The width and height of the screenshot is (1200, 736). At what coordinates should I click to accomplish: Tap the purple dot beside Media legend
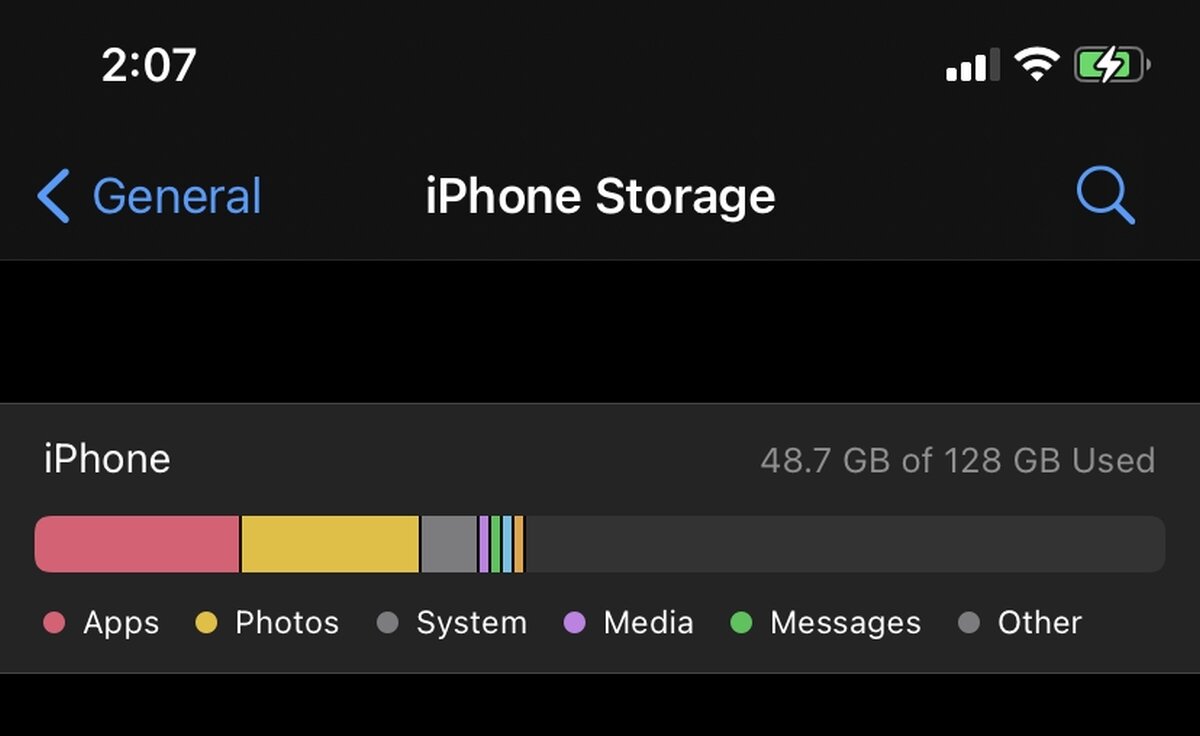(574, 623)
